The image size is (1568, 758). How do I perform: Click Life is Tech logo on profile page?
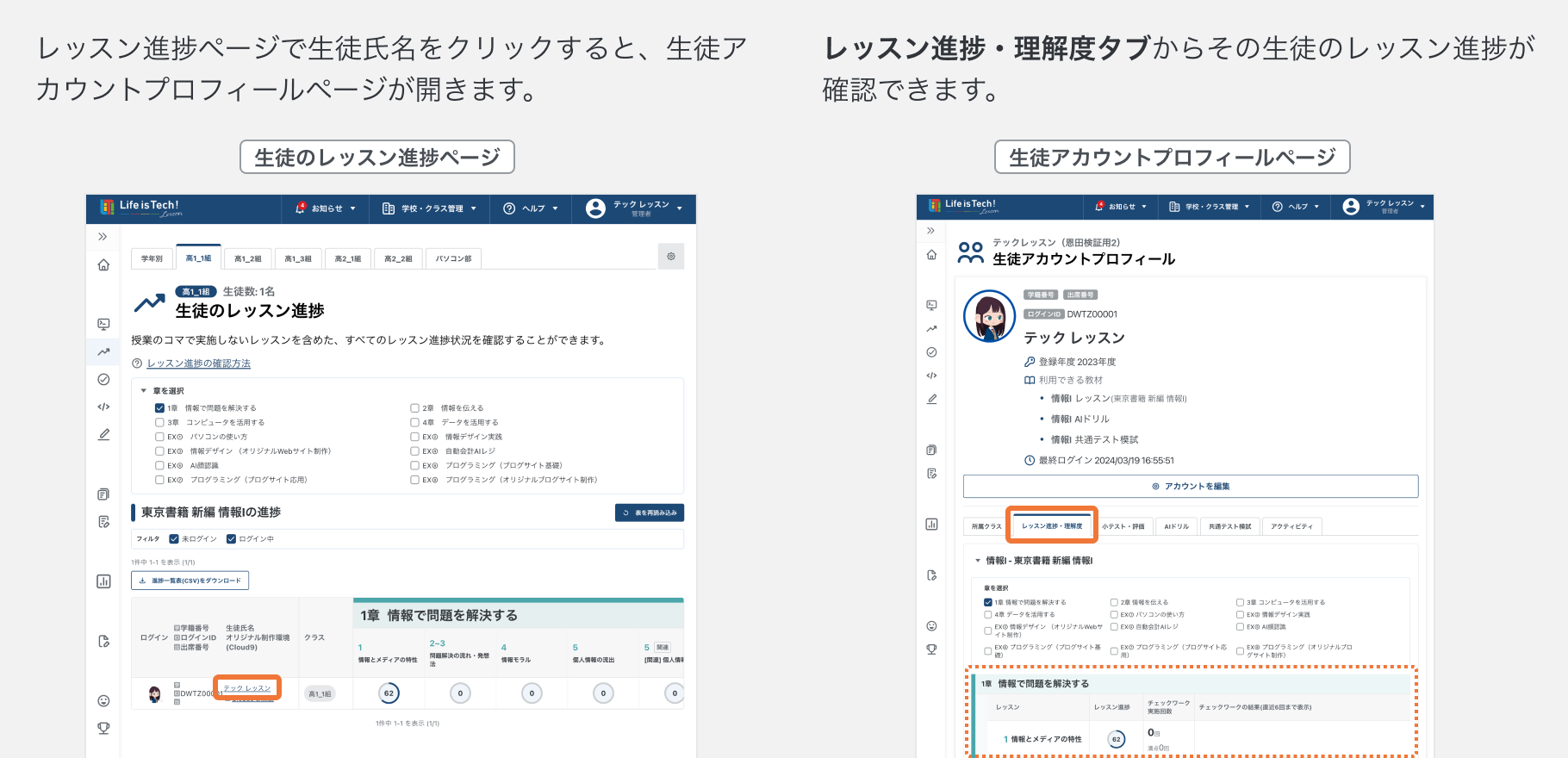point(963,206)
